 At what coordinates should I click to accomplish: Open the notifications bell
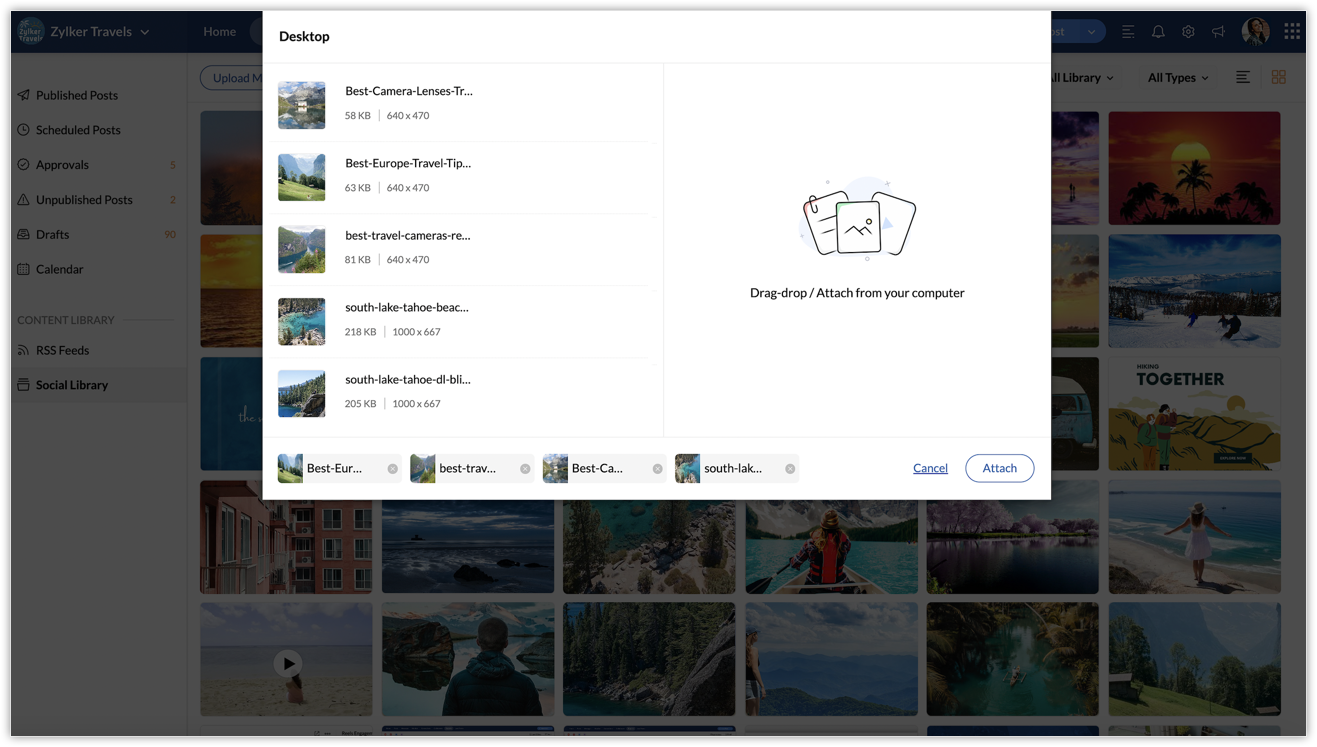coord(1158,32)
